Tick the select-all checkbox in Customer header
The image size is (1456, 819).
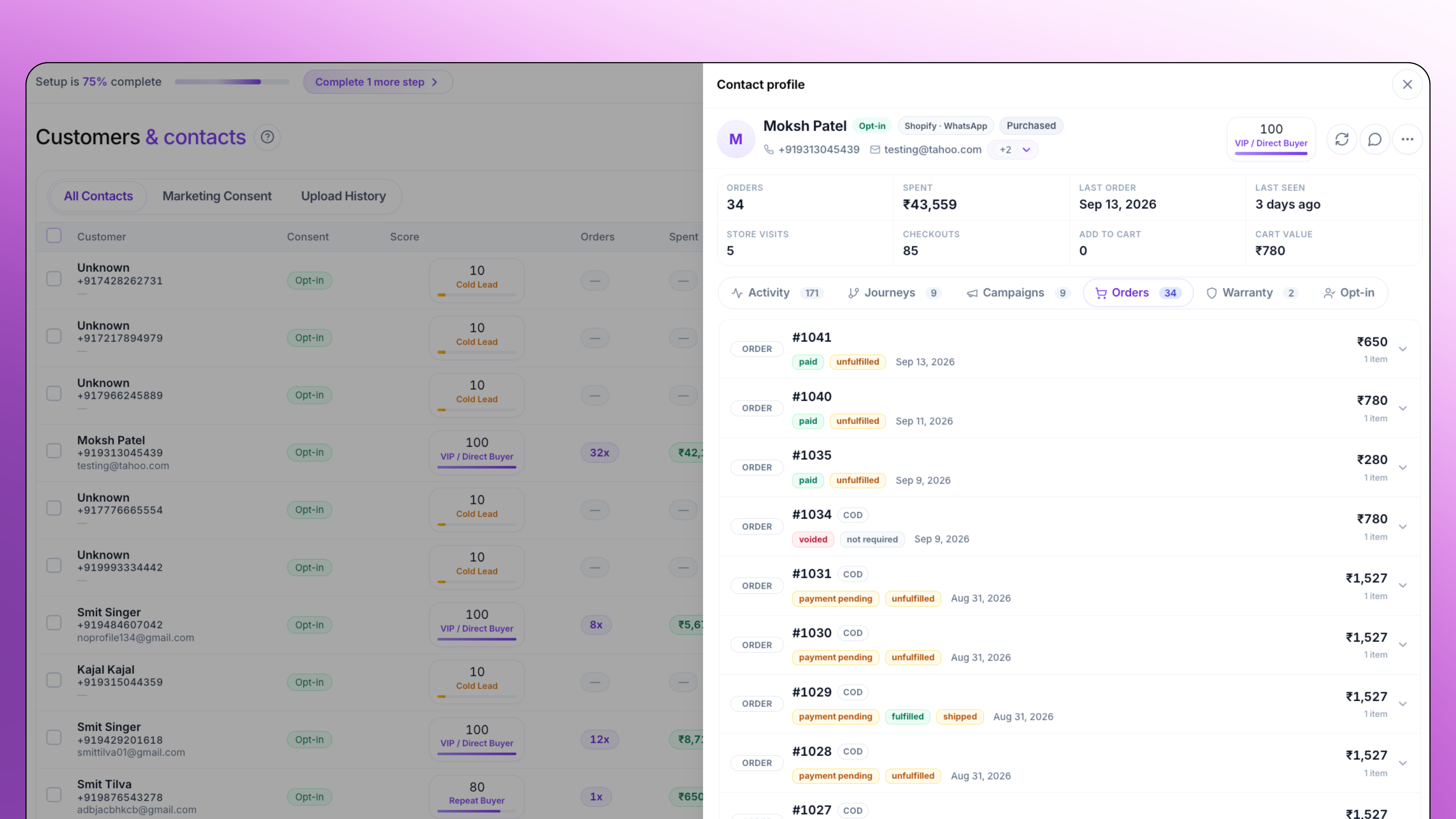(54, 236)
